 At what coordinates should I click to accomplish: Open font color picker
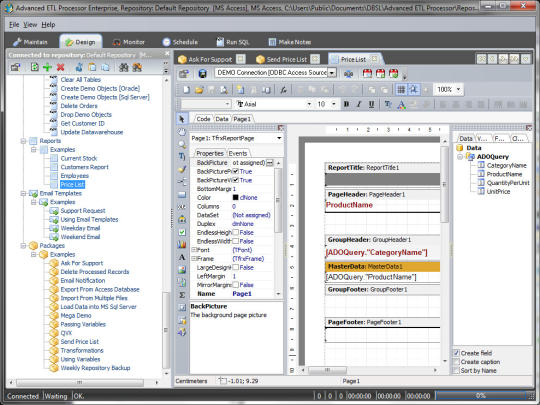point(401,104)
